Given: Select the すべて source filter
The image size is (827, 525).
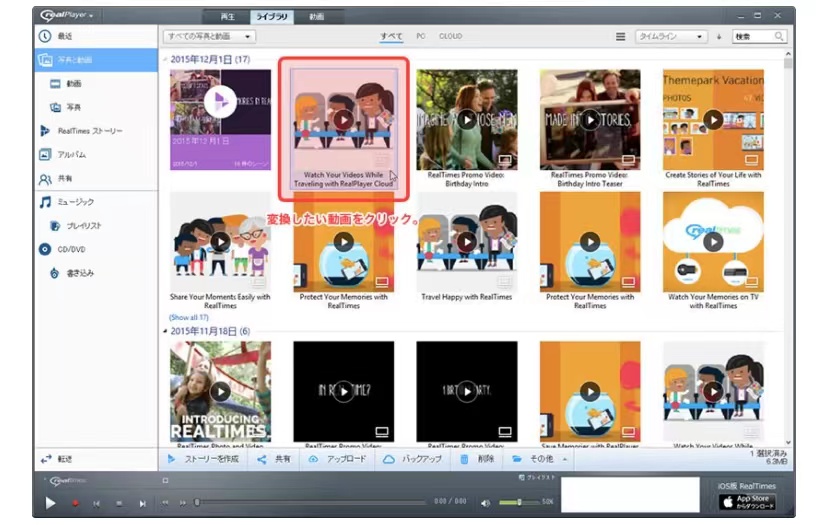Looking at the screenshot, I should tap(391, 36).
